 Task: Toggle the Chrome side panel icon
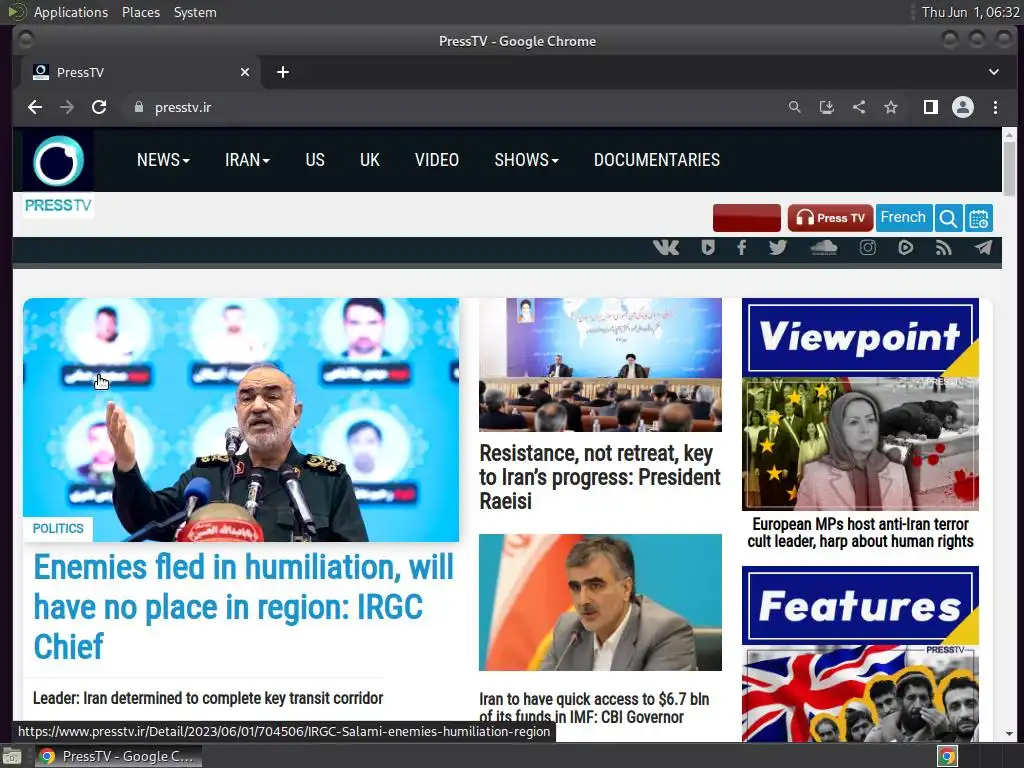[931, 107]
